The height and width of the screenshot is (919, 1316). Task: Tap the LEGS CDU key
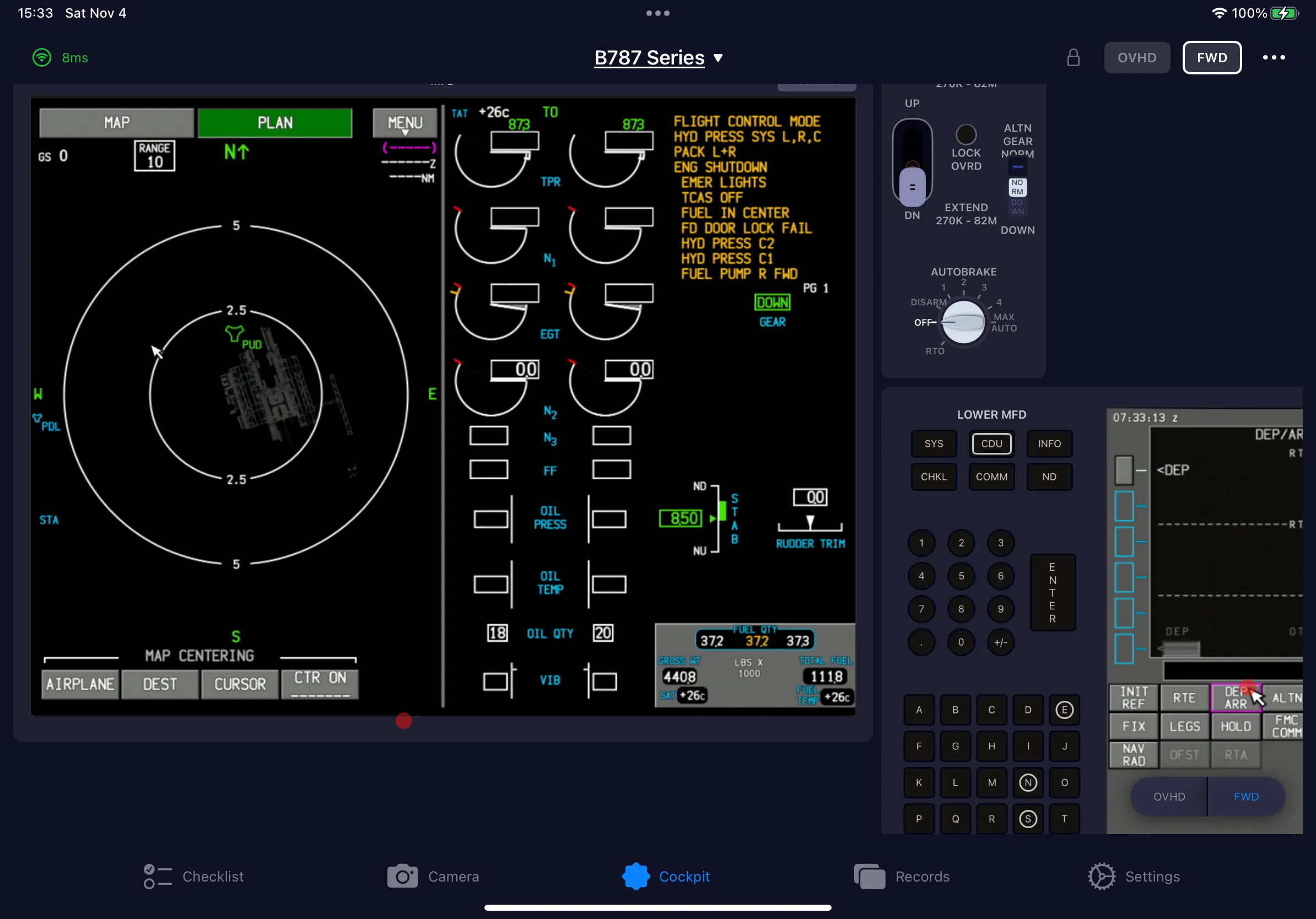tap(1184, 726)
